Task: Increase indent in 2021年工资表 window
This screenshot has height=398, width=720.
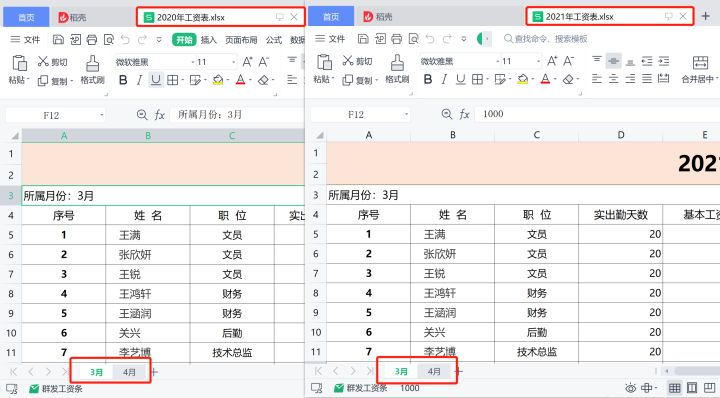Action: coord(664,61)
